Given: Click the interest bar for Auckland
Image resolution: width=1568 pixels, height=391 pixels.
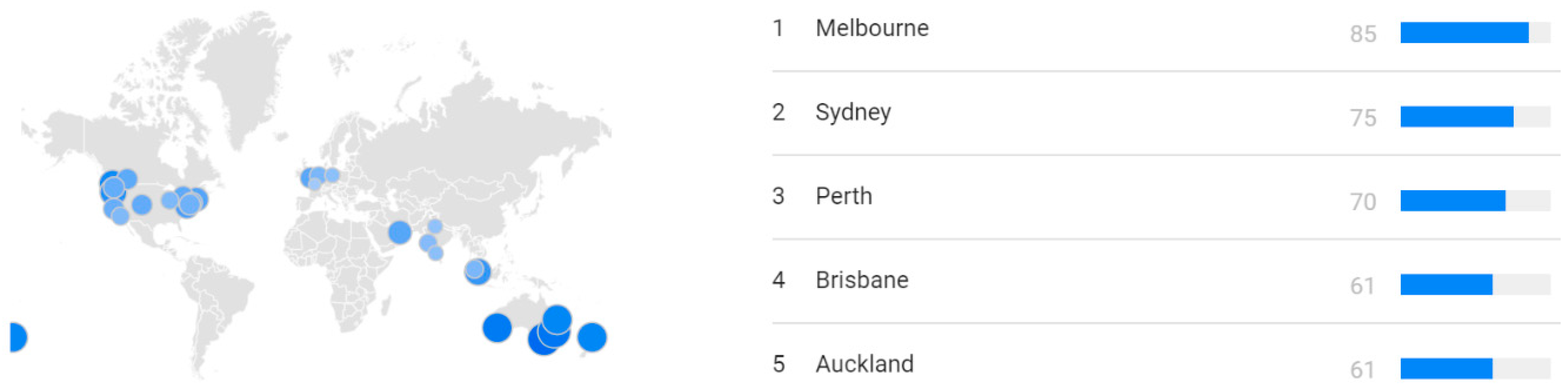Looking at the screenshot, I should 1446,369.
